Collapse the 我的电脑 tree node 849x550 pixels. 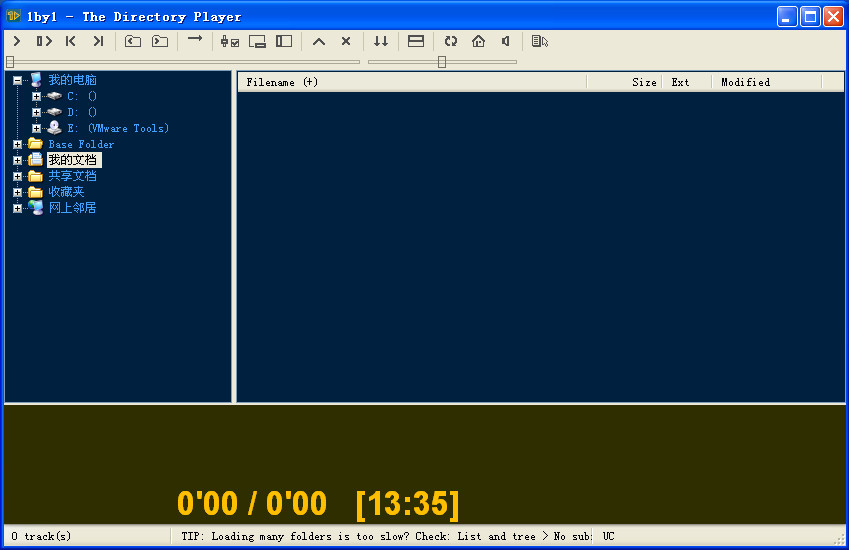(18, 80)
